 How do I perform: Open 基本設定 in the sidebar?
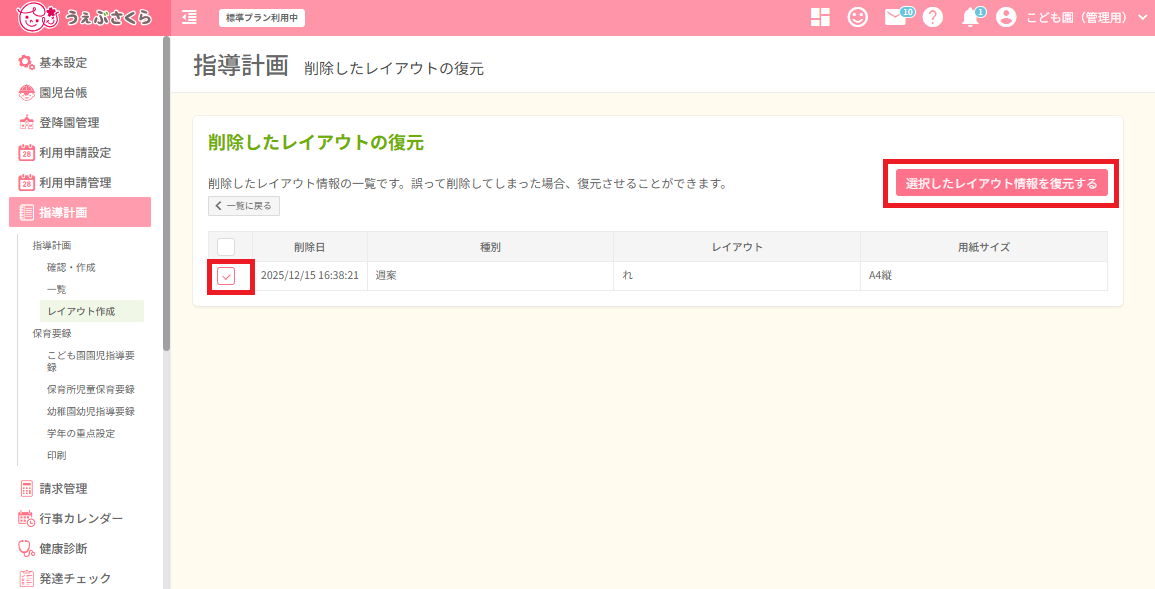point(63,63)
